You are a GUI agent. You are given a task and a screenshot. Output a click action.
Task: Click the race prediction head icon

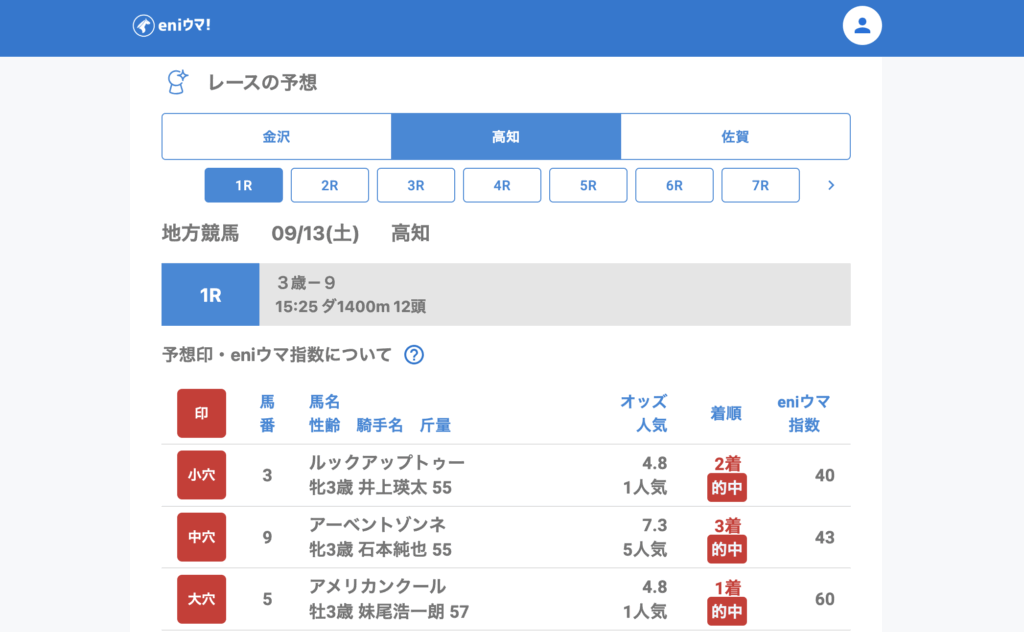tap(178, 83)
